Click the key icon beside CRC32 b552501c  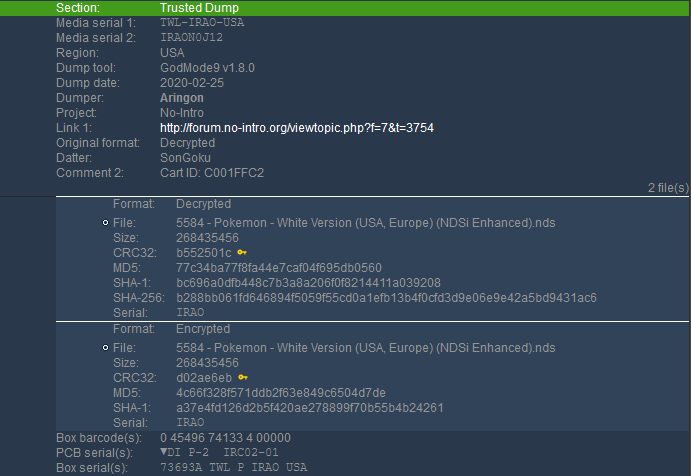242,253
